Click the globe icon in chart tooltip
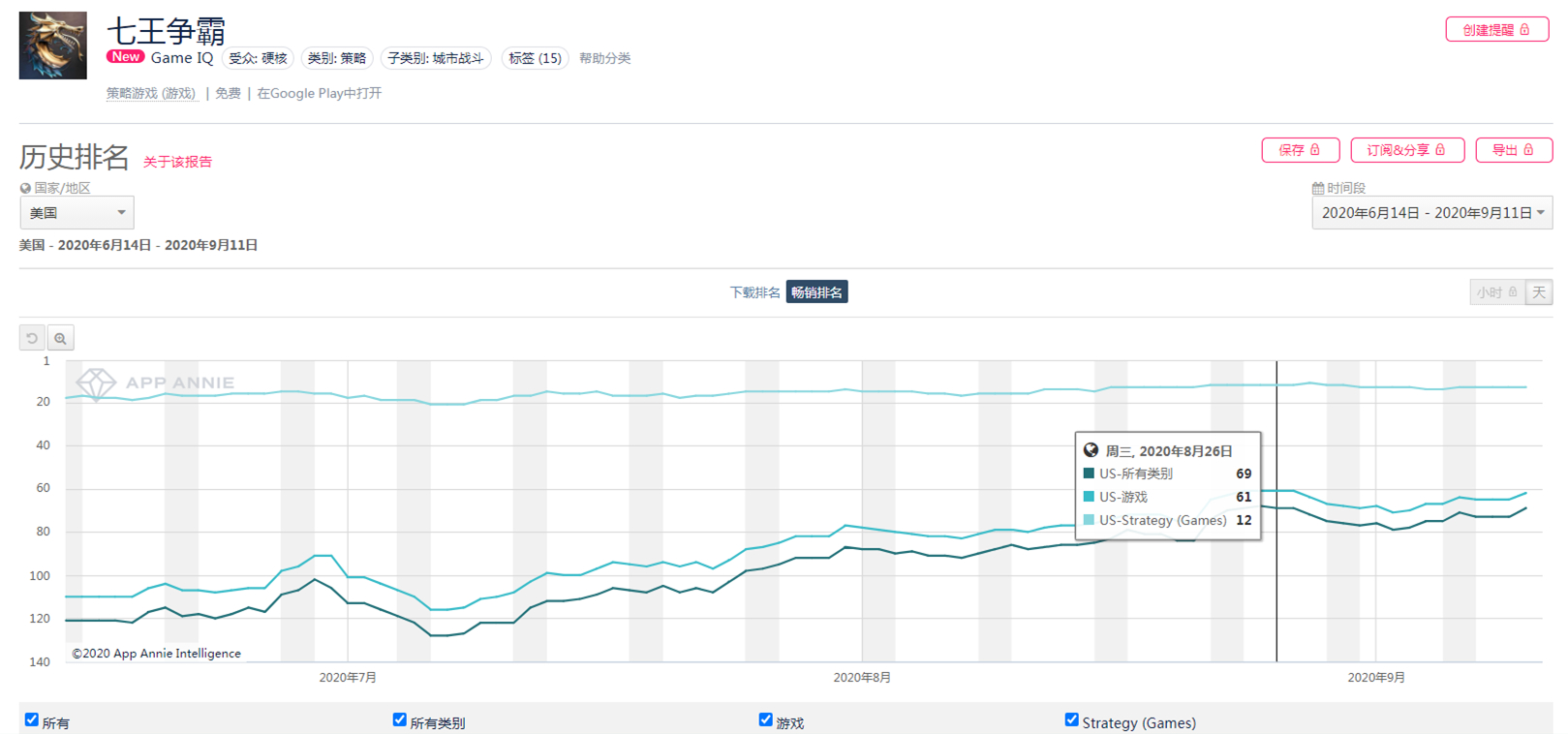The height and width of the screenshot is (734, 1568). coord(1091,450)
